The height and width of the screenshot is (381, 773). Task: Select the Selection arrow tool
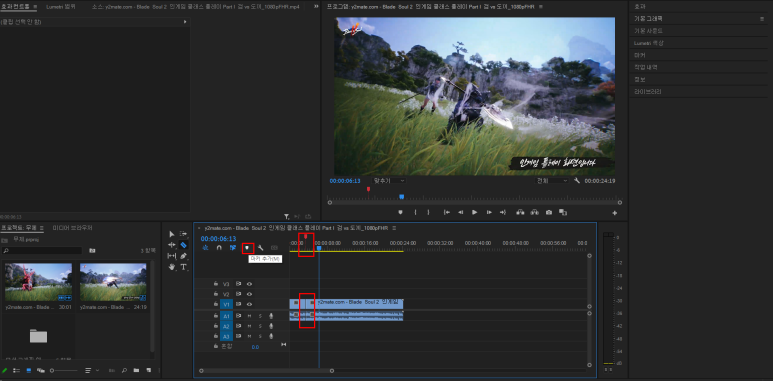[x=172, y=234]
